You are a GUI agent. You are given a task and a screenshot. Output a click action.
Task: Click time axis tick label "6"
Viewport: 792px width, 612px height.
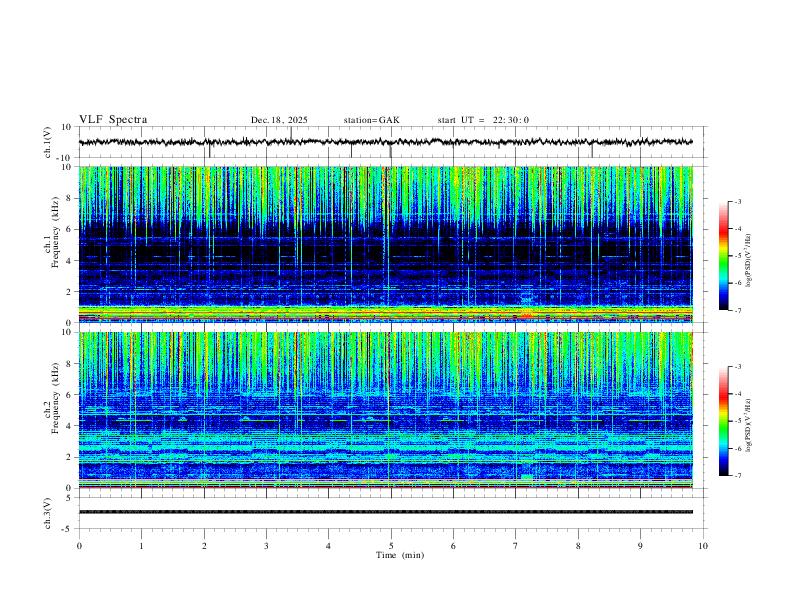[453, 546]
